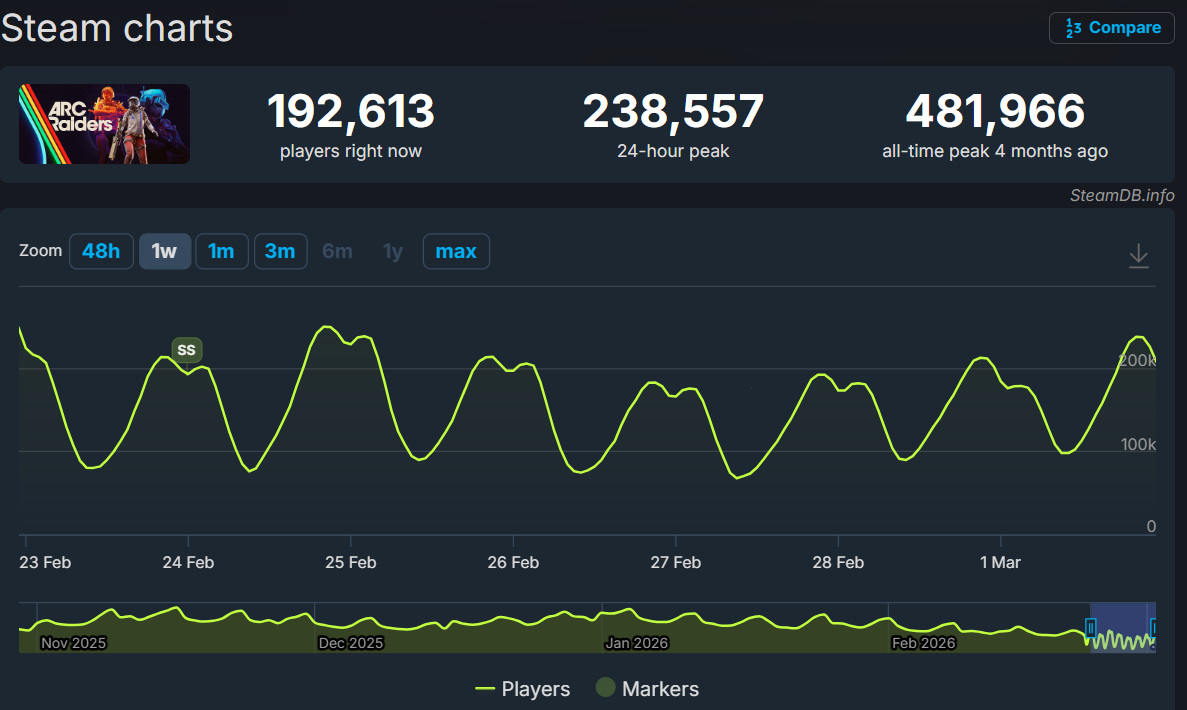Select the 1w zoom range
Screen dimensions: 1187x710
pyautogui.click(x=164, y=251)
